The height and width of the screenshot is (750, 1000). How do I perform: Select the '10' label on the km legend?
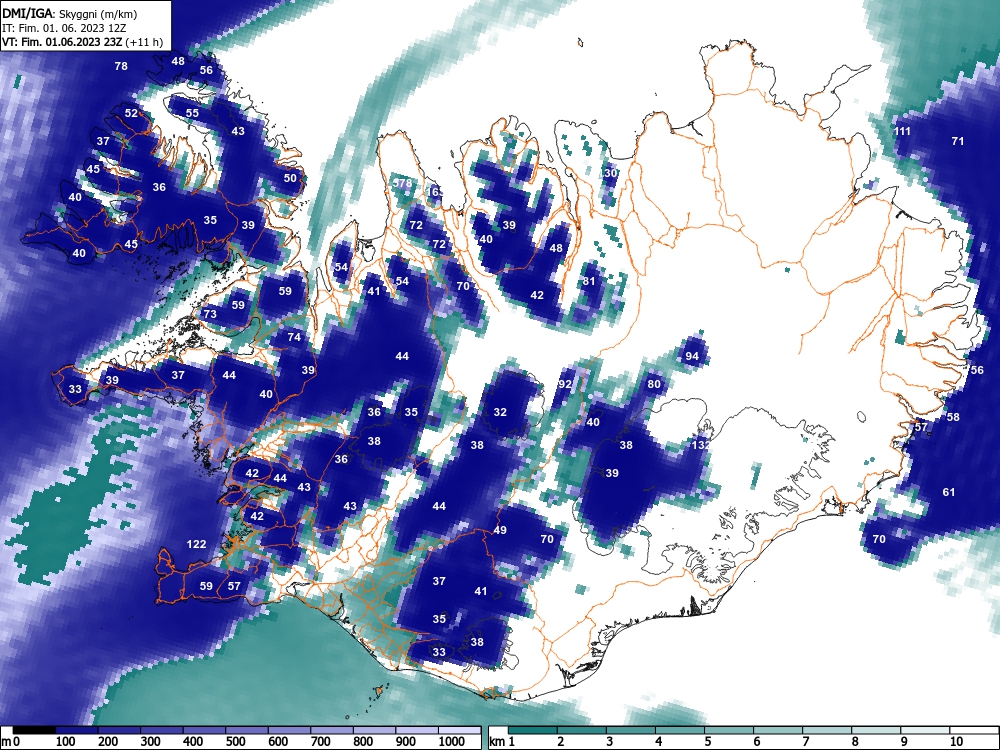(x=956, y=741)
